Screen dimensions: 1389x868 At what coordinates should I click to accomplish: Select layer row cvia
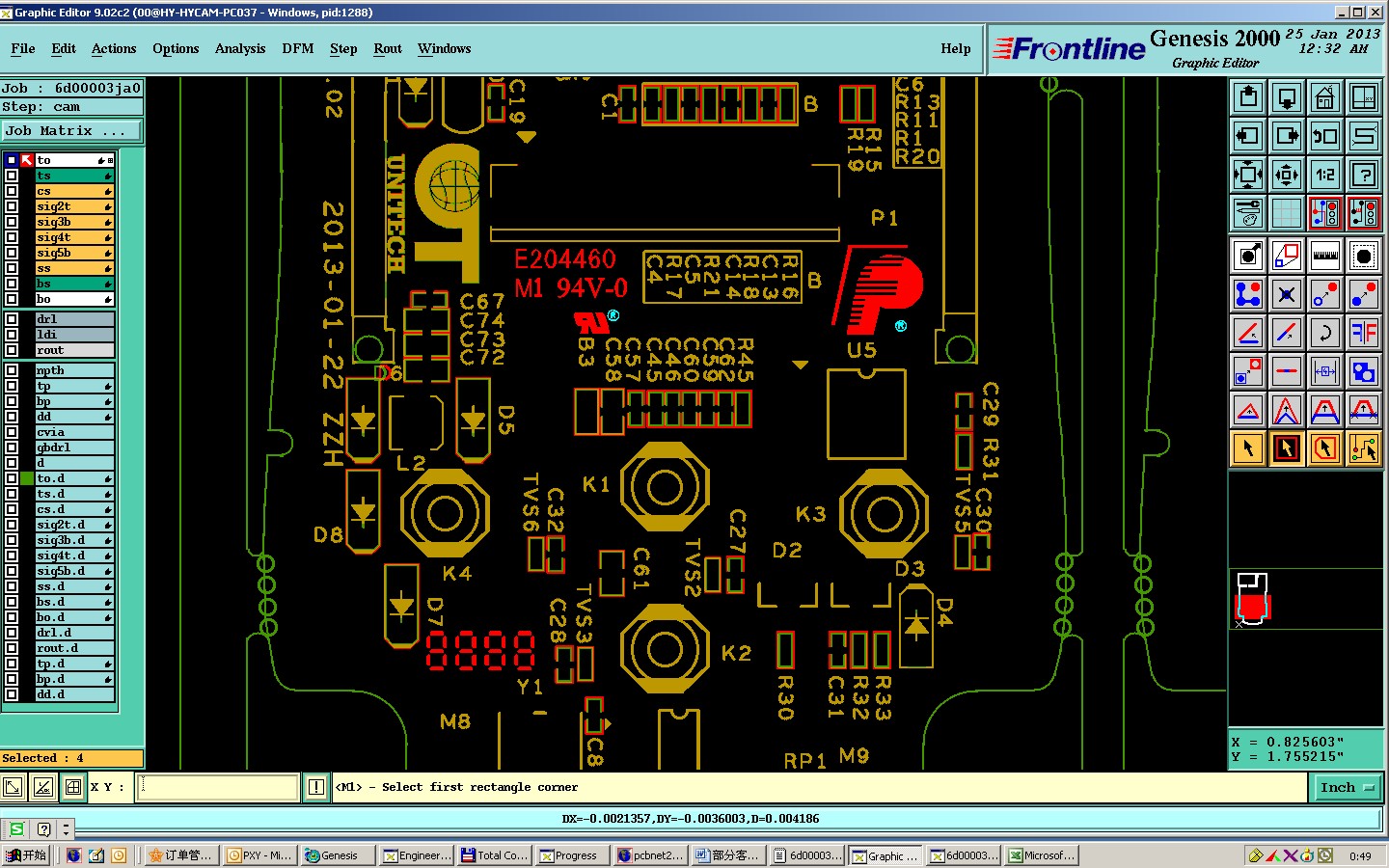(74, 432)
